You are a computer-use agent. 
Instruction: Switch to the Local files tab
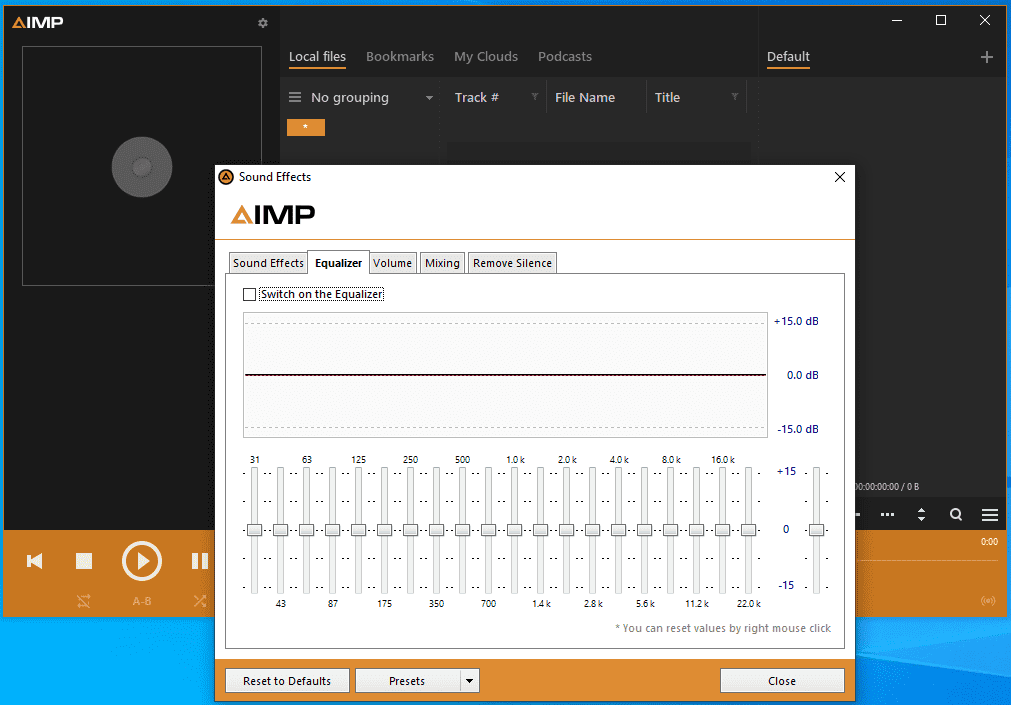(x=317, y=57)
